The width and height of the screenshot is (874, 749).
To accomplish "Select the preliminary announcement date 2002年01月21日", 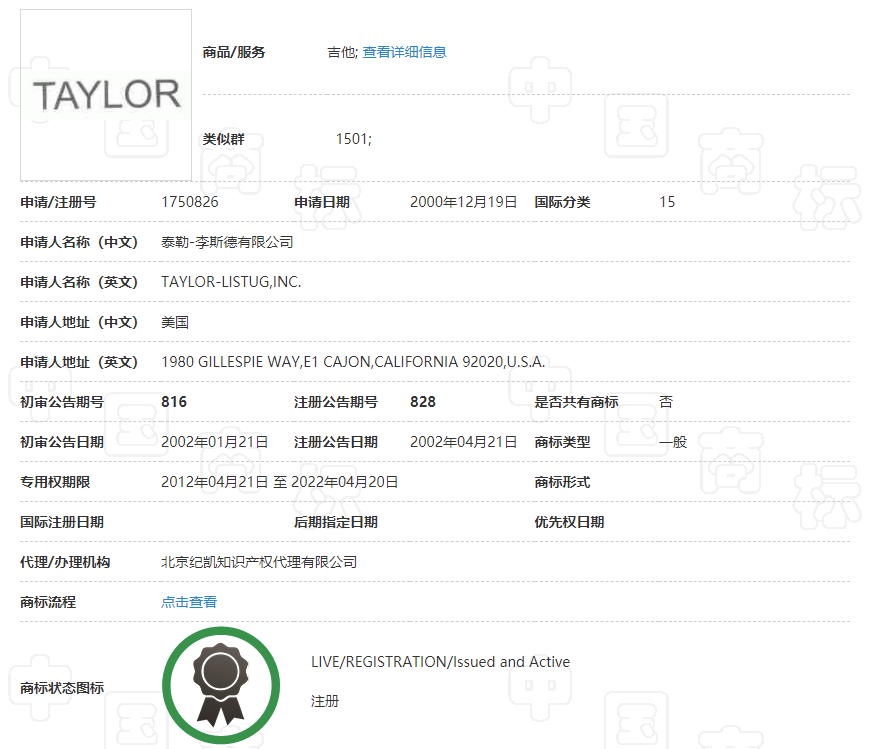I will [x=215, y=442].
